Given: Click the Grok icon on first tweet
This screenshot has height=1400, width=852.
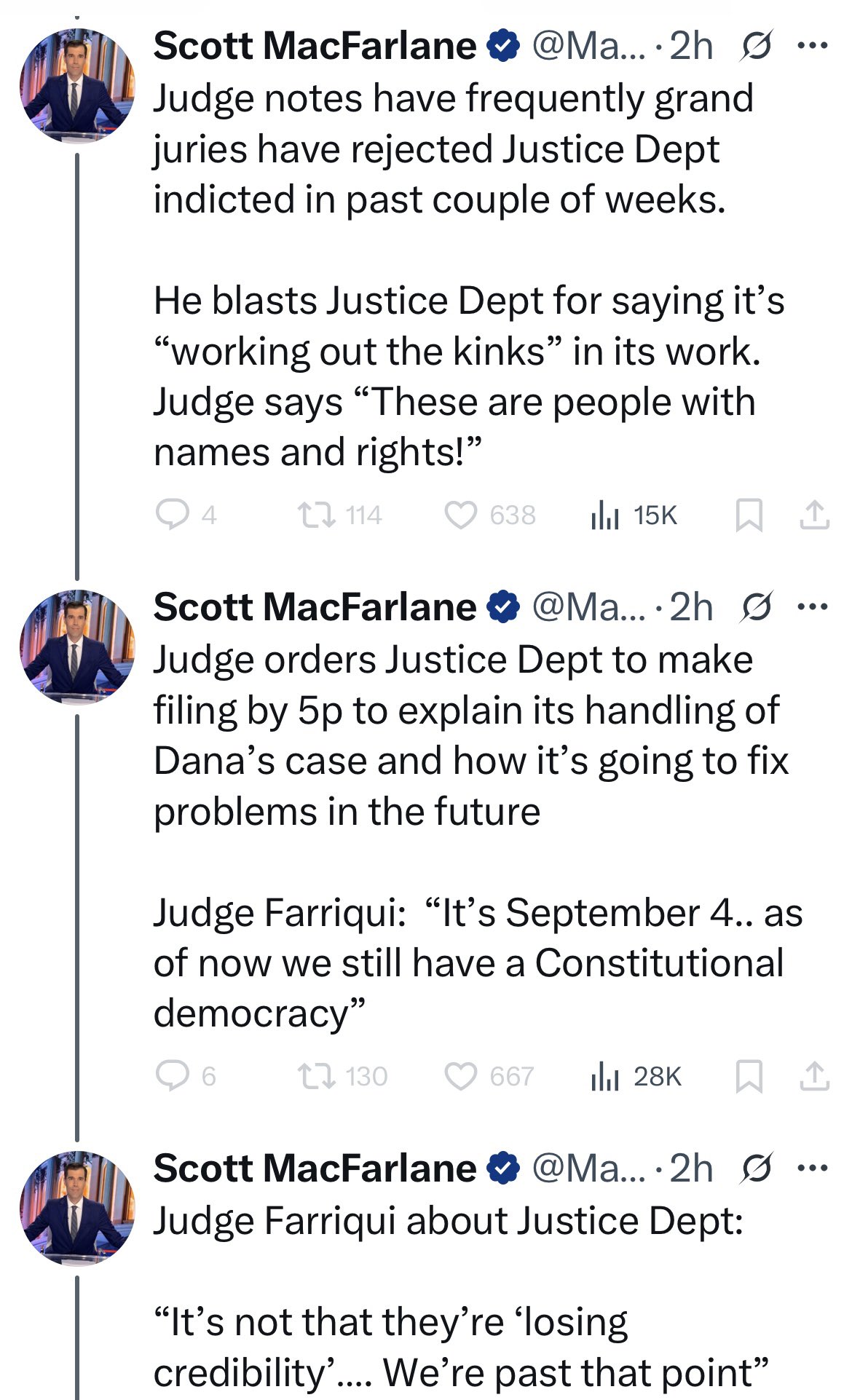Looking at the screenshot, I should pos(756,47).
